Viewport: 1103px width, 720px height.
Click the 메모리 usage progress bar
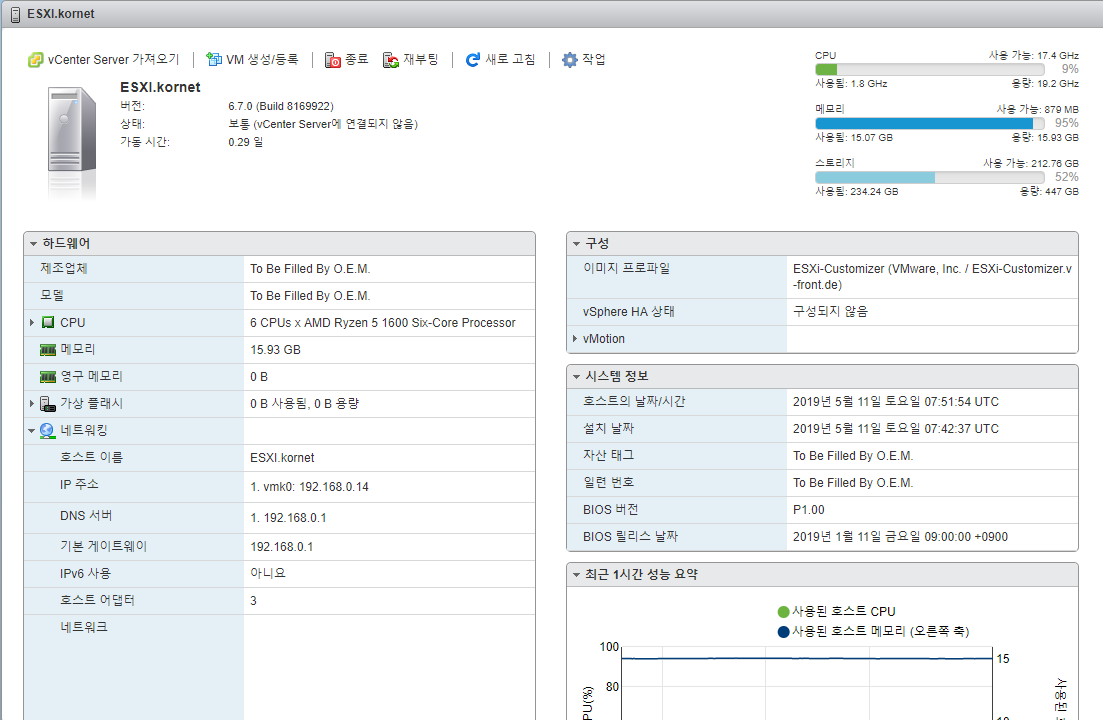coord(930,124)
